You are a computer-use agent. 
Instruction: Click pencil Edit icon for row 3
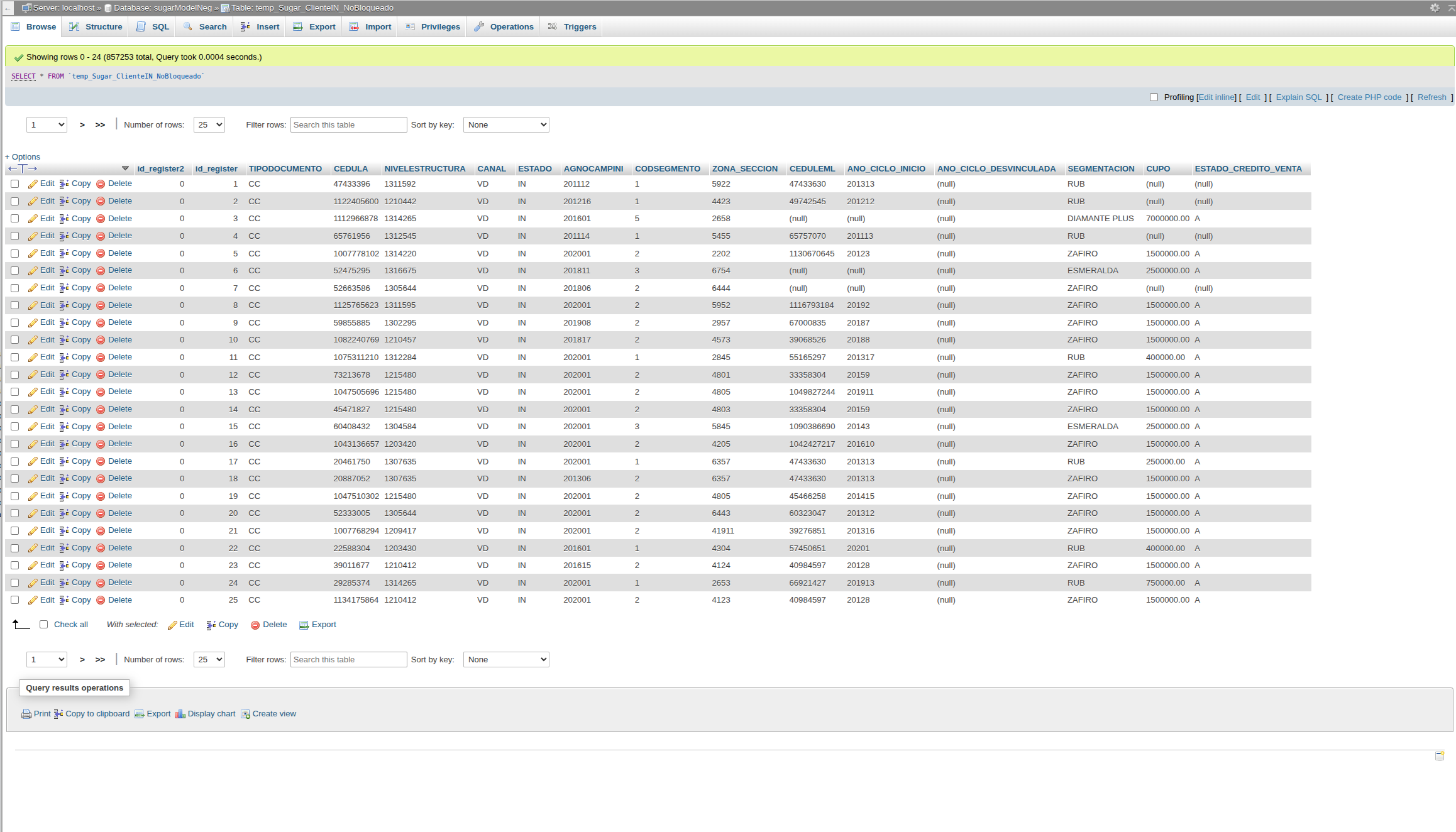click(x=33, y=219)
